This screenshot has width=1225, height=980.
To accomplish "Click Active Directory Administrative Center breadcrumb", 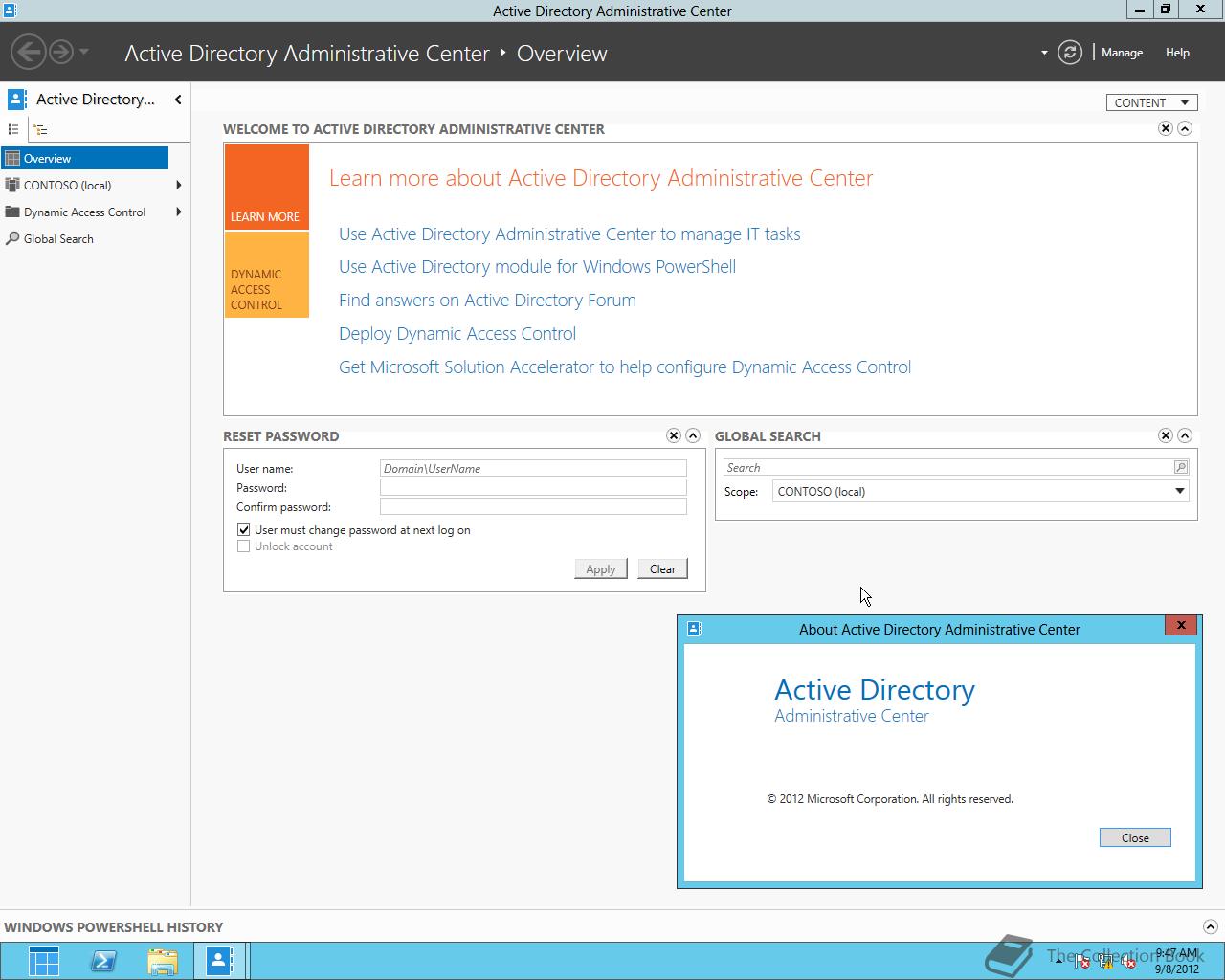I will pyautogui.click(x=307, y=54).
